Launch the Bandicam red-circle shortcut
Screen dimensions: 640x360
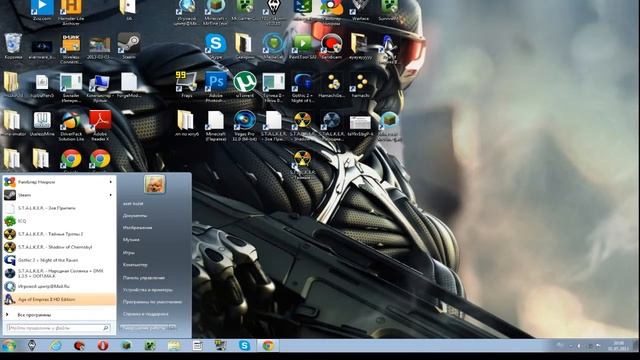[x=331, y=46]
